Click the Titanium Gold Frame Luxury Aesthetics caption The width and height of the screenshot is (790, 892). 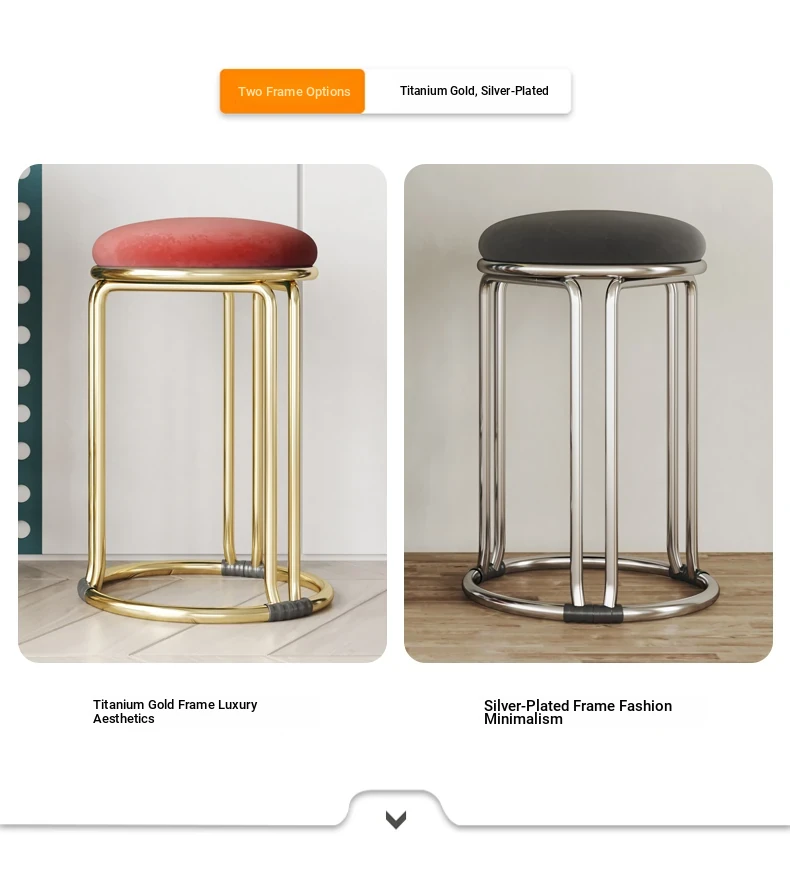tap(175, 712)
